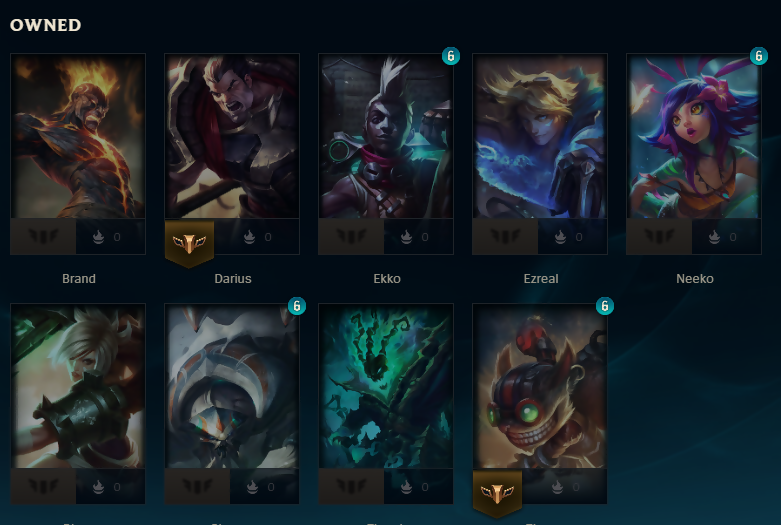Click chest token icon under Ekko
The image size is (781, 525).
(x=406, y=237)
